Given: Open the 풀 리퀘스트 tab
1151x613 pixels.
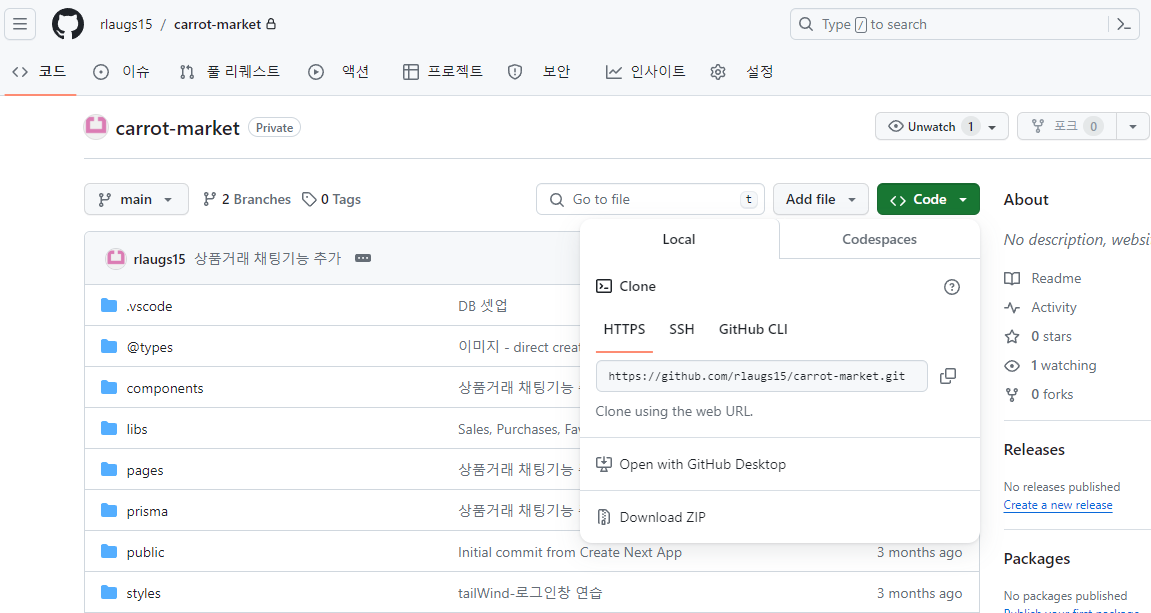Looking at the screenshot, I should tap(230, 71).
